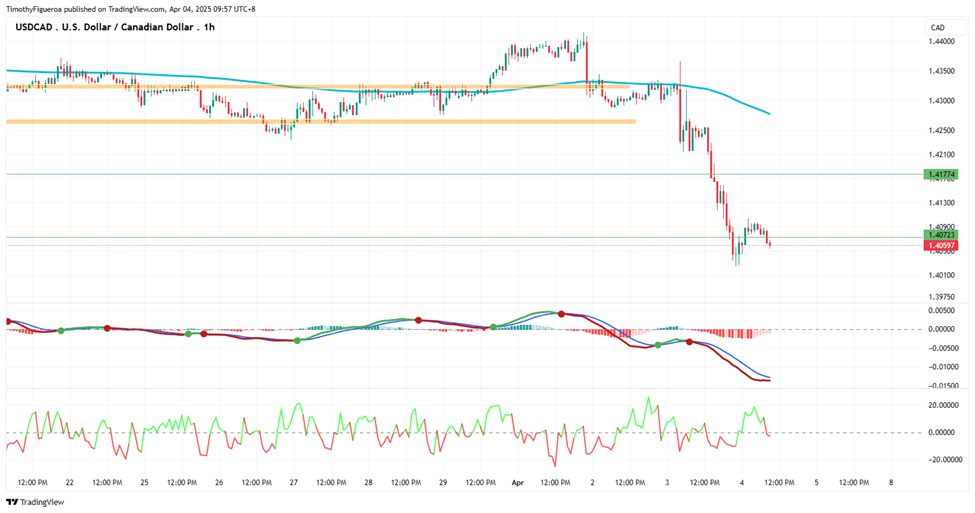975x513 pixels.
Task: Click the 25 date label on time axis
Action: pos(144,483)
